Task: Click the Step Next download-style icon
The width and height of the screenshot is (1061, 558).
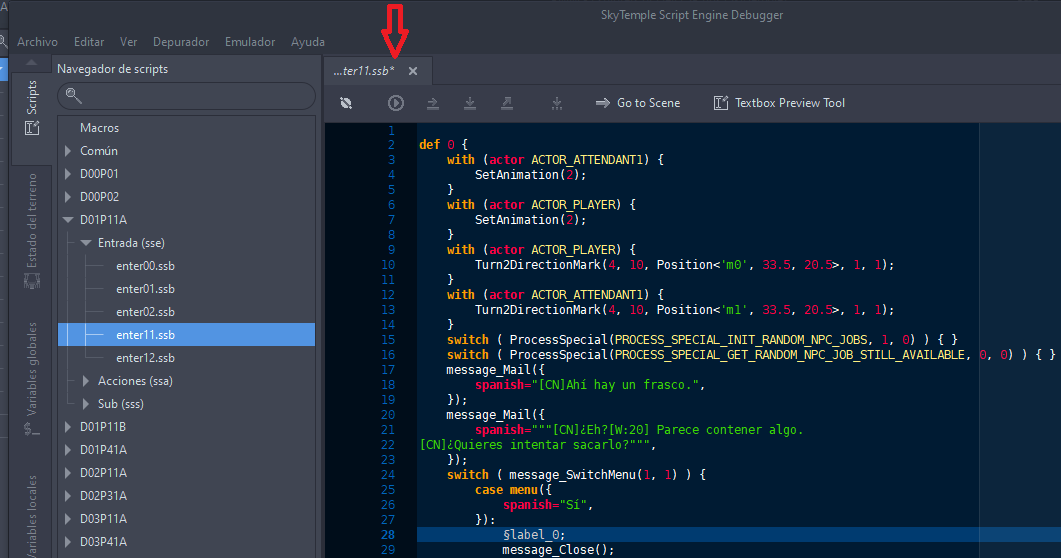Action: pos(557,103)
